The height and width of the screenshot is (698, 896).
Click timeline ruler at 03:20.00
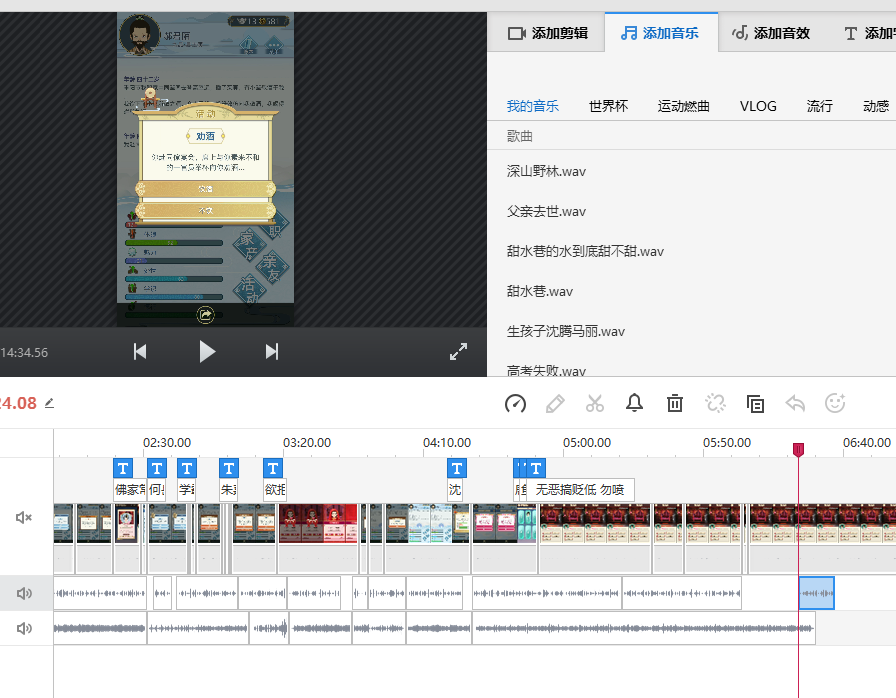click(x=307, y=443)
